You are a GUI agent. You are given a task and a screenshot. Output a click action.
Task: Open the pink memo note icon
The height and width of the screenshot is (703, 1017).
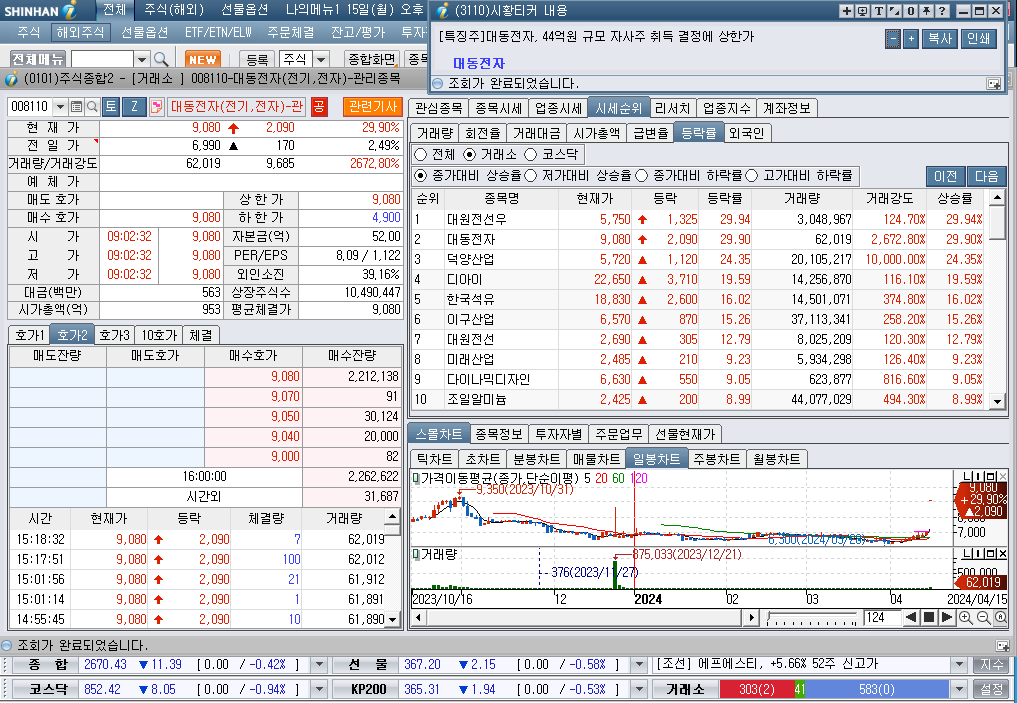point(156,106)
